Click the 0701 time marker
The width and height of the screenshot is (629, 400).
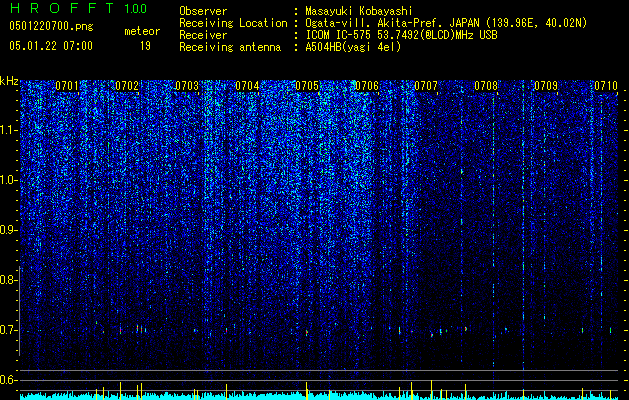[67, 86]
